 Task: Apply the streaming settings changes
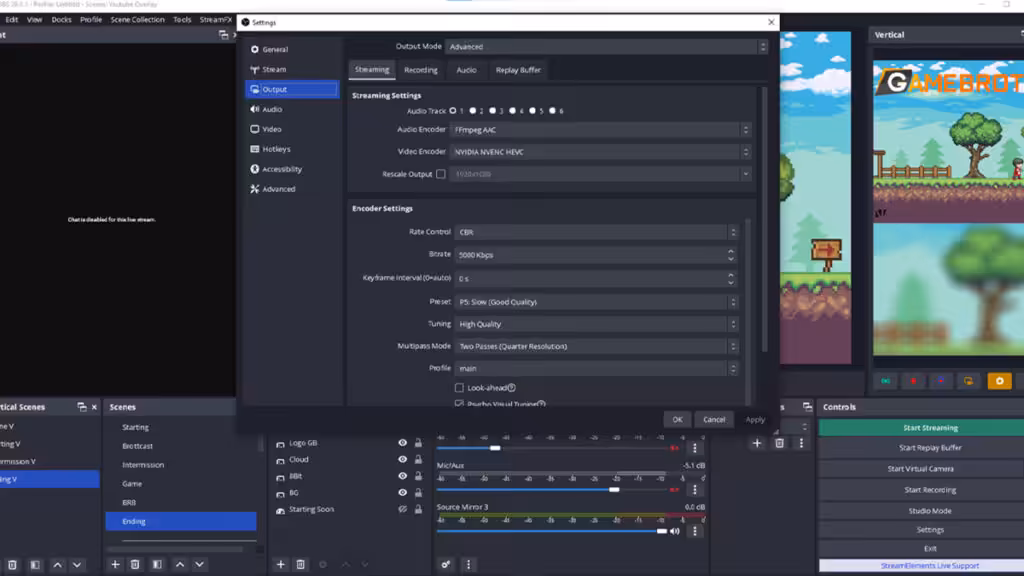[x=755, y=419]
